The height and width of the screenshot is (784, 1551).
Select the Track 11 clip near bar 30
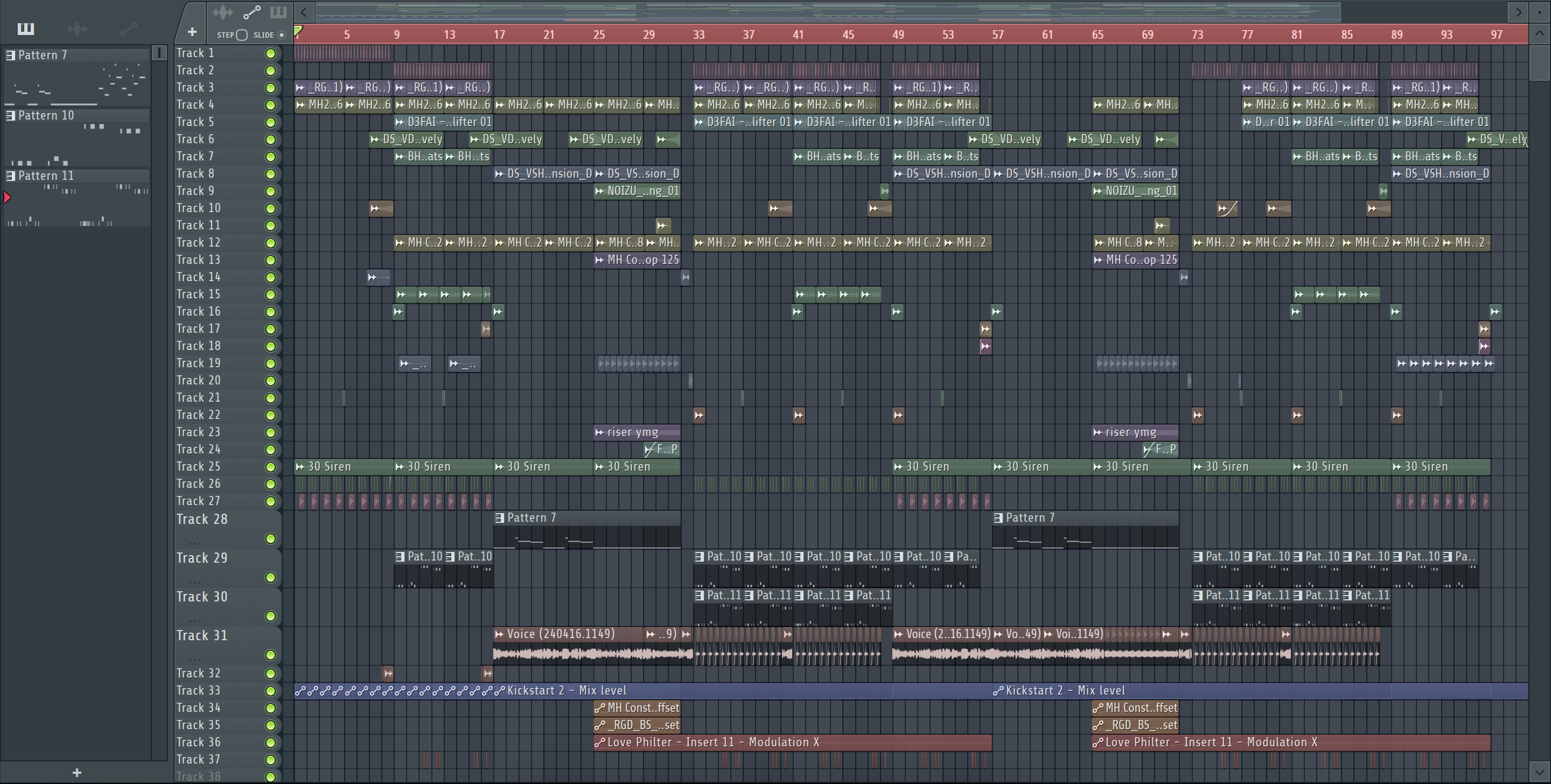(663, 226)
